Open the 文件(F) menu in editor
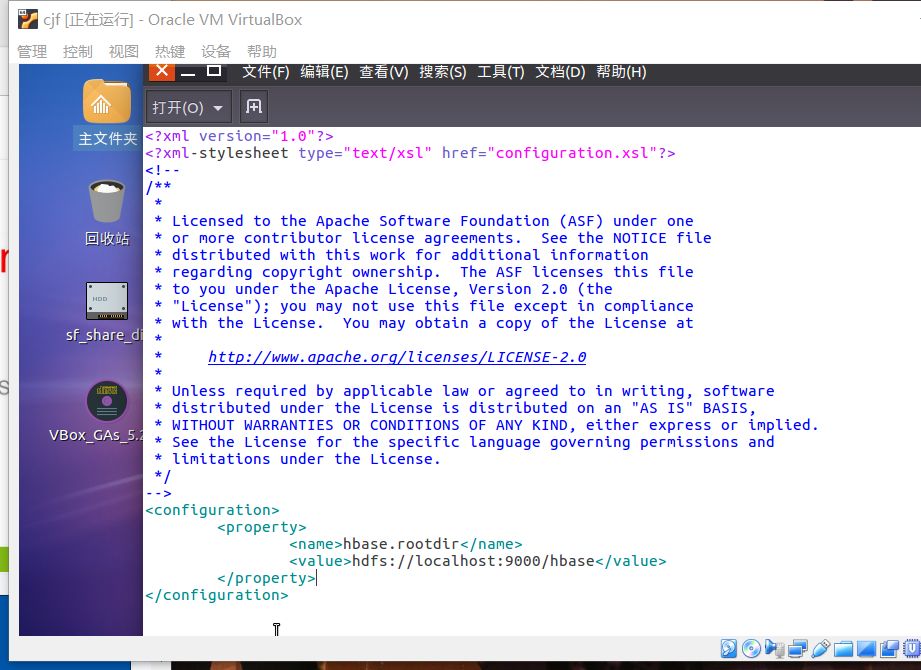This screenshot has height=670, width=921. tap(265, 72)
